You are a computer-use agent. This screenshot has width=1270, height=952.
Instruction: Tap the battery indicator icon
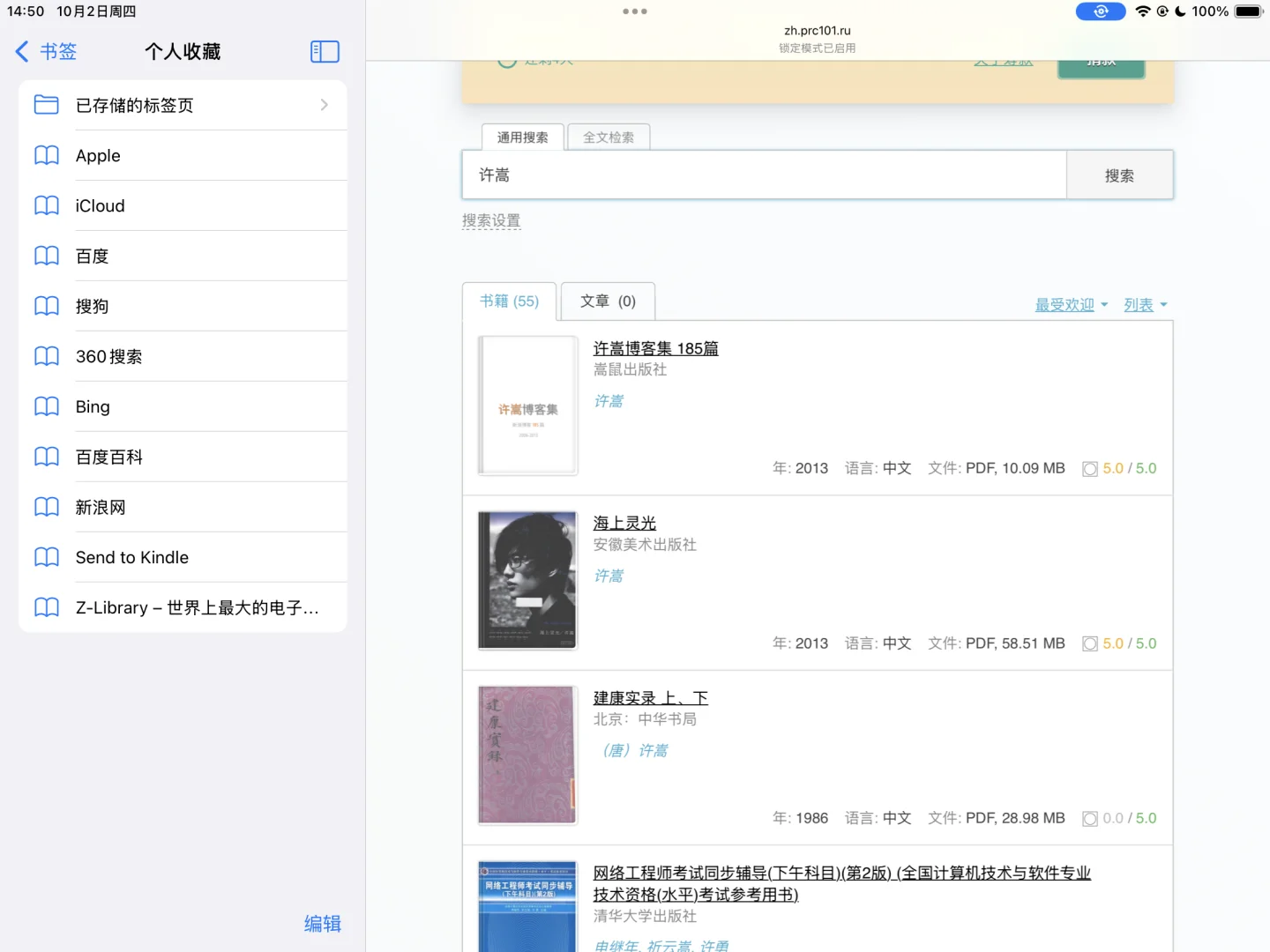1249,11
